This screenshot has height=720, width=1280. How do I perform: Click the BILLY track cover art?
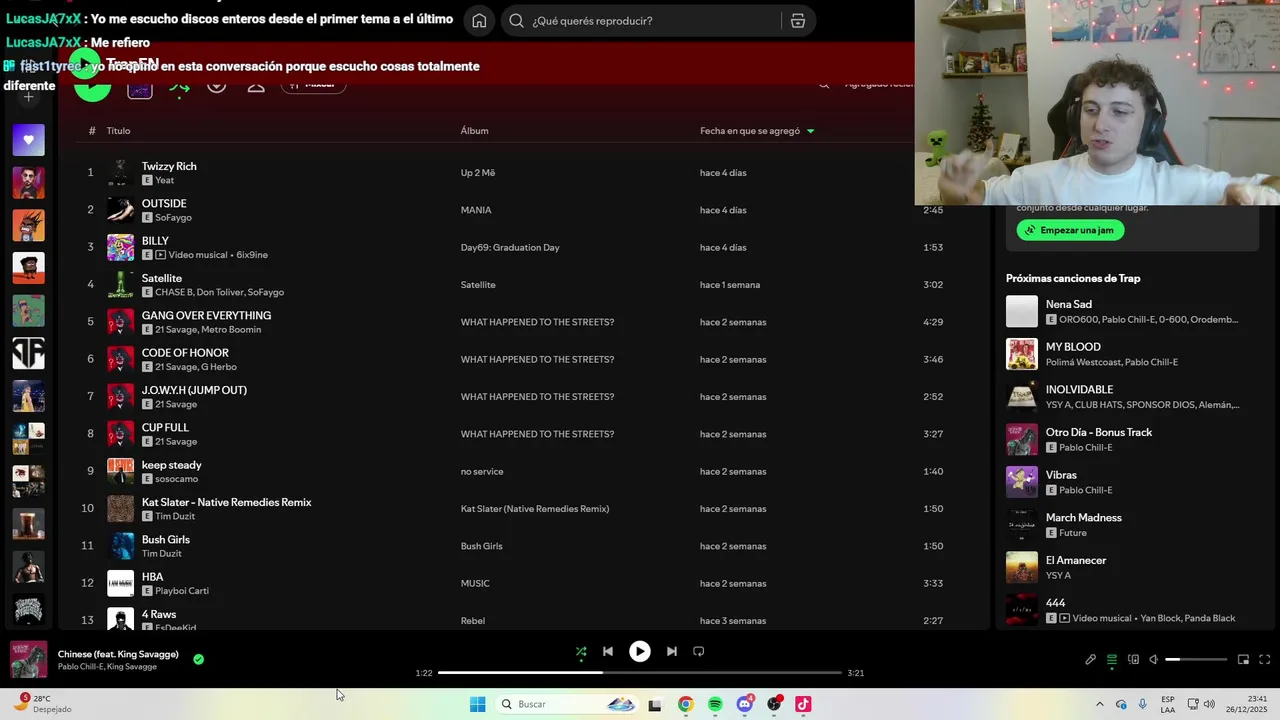(120, 247)
